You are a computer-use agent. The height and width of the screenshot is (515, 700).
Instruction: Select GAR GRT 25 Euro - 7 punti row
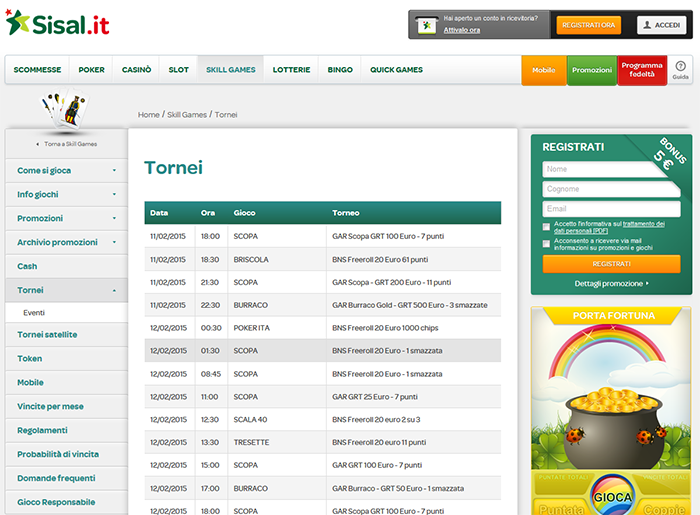click(x=322, y=397)
